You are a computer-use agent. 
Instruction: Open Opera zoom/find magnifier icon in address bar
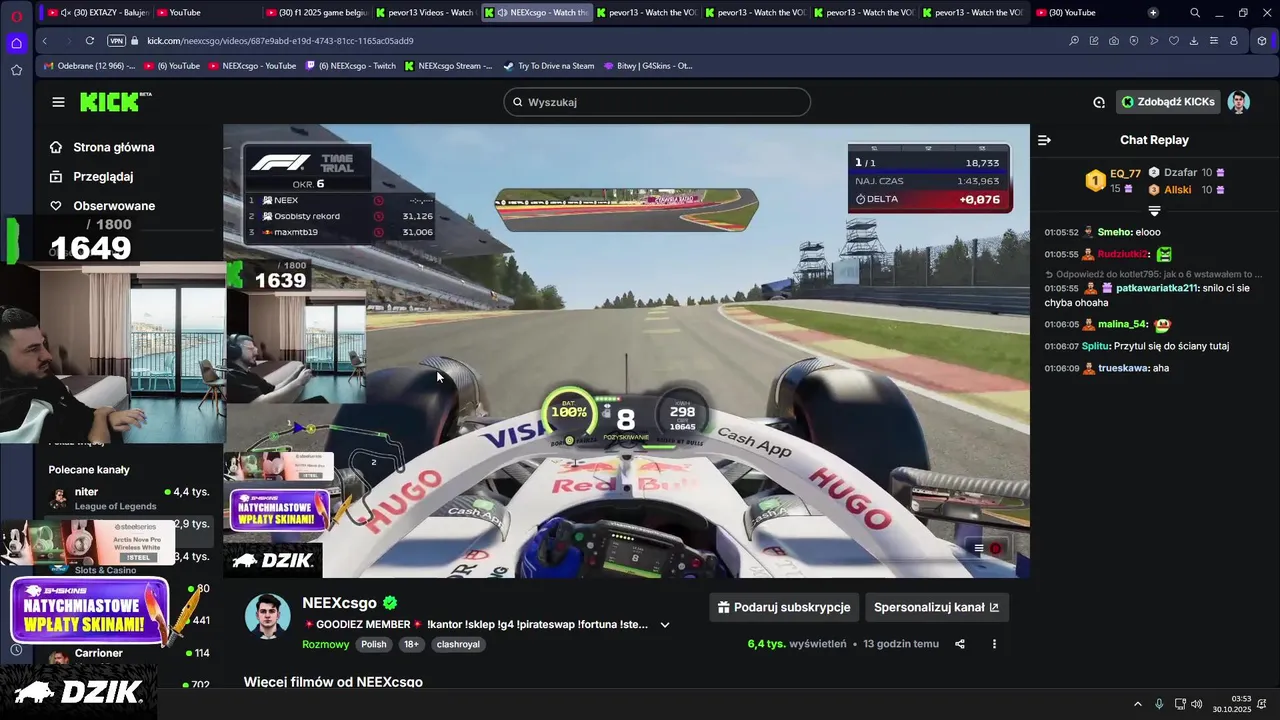coord(1074,41)
